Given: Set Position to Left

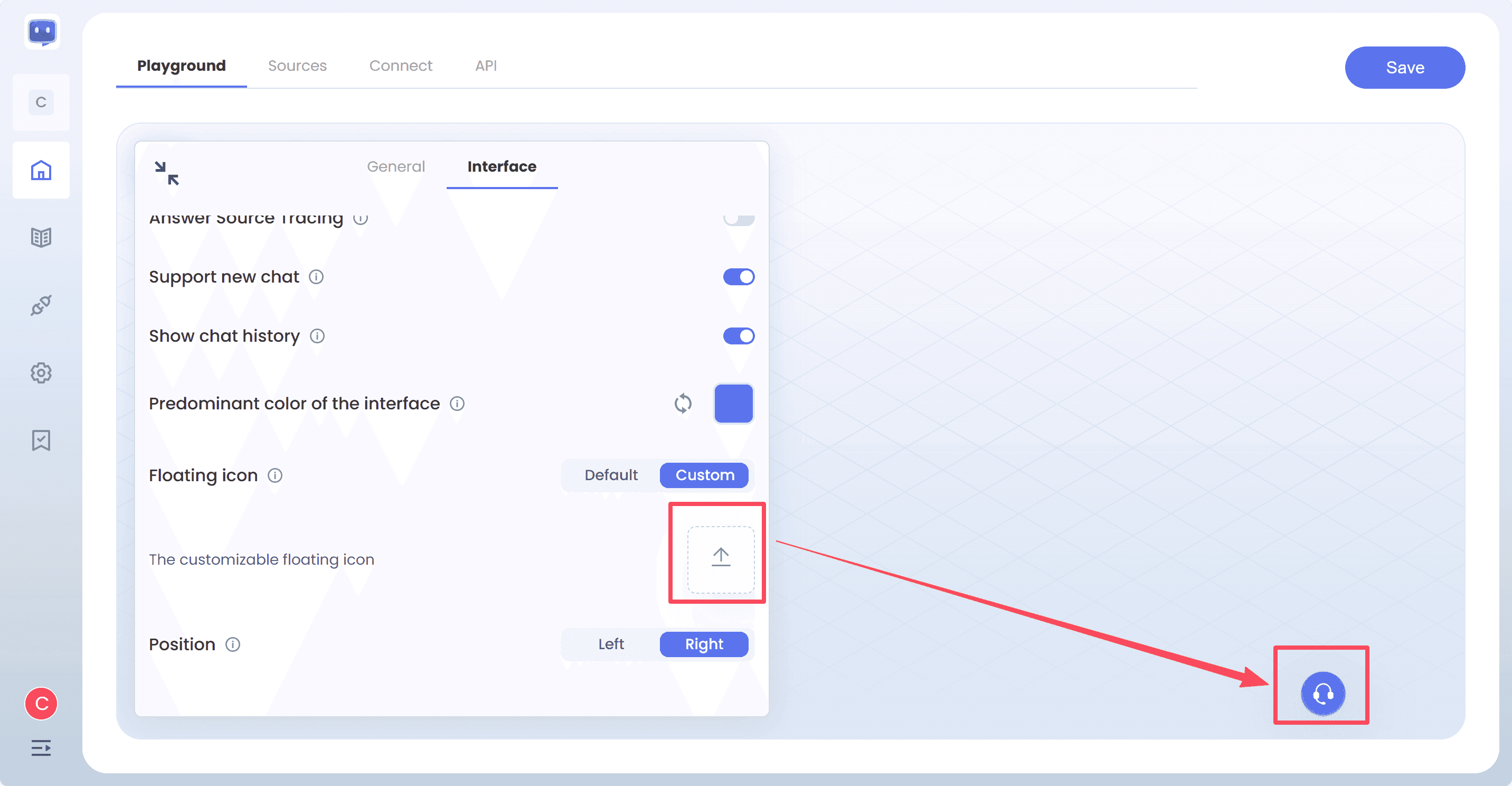Looking at the screenshot, I should tap(611, 644).
